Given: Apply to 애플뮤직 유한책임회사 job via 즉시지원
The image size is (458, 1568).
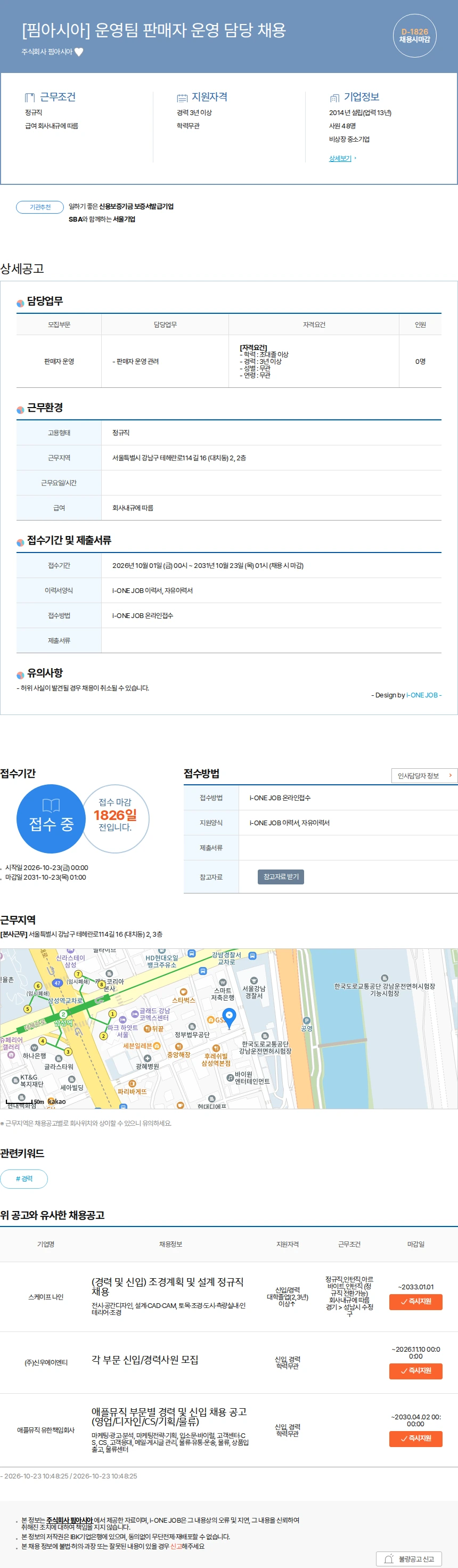Looking at the screenshot, I should point(415,1439).
